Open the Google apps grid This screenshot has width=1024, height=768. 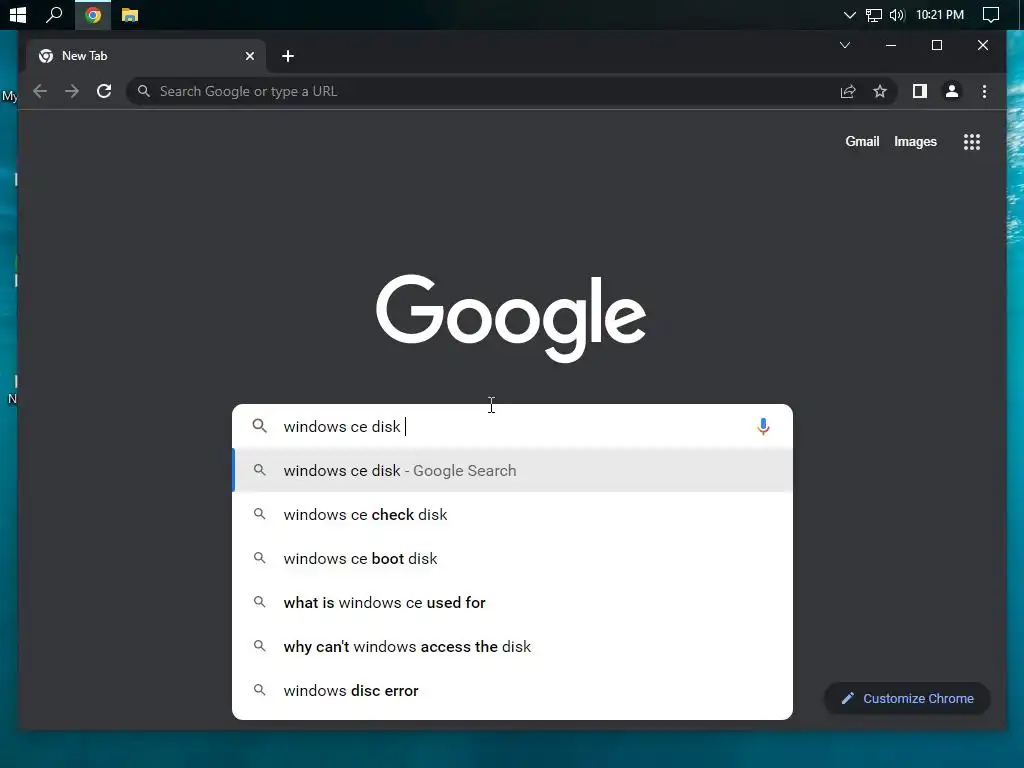click(972, 142)
